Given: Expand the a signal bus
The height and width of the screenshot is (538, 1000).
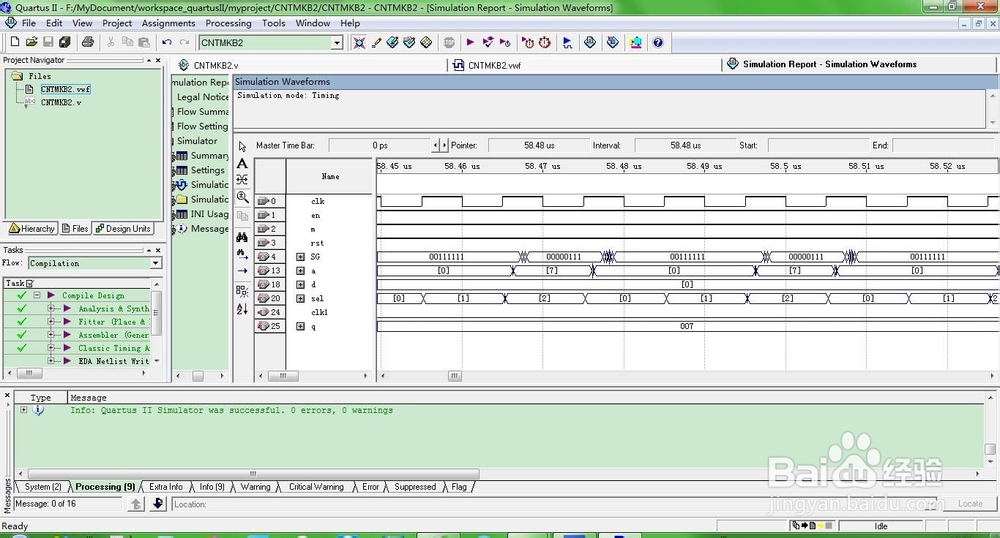Looking at the screenshot, I should point(300,271).
